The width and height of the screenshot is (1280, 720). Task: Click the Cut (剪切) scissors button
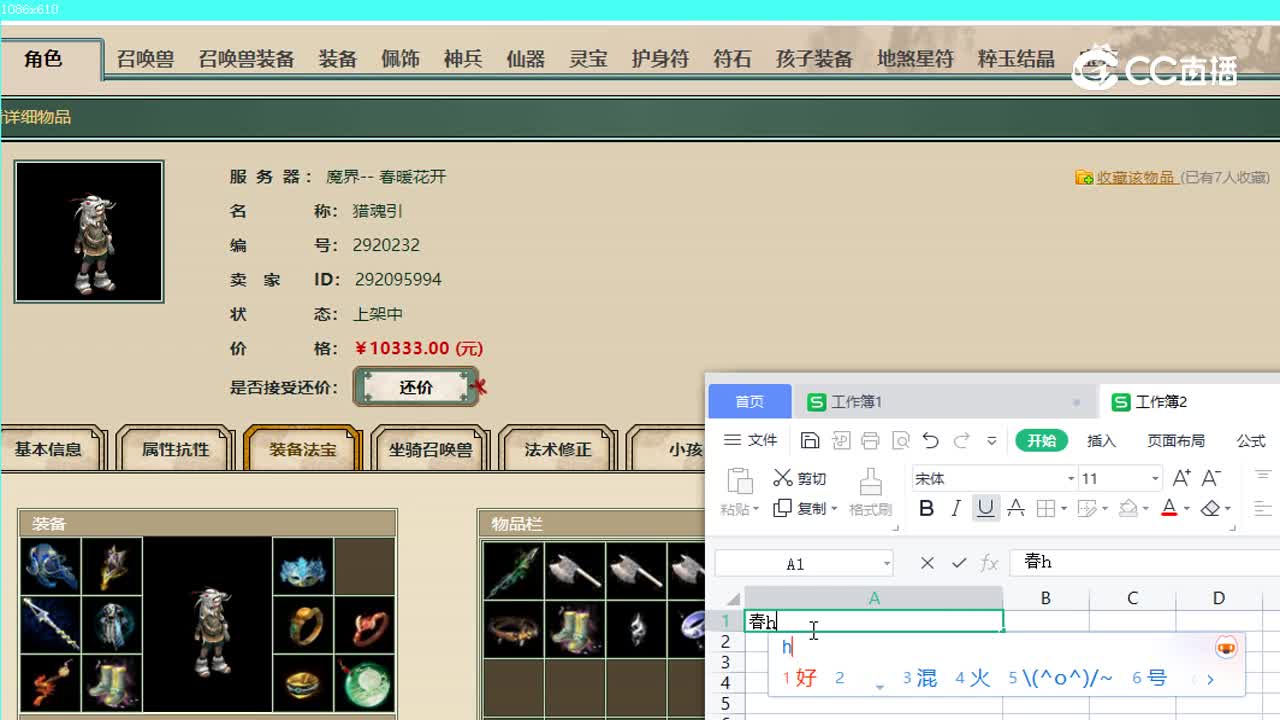(x=800, y=479)
